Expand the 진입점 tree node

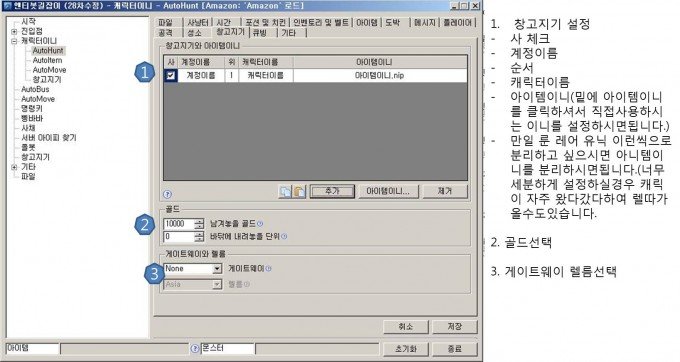pos(14,31)
